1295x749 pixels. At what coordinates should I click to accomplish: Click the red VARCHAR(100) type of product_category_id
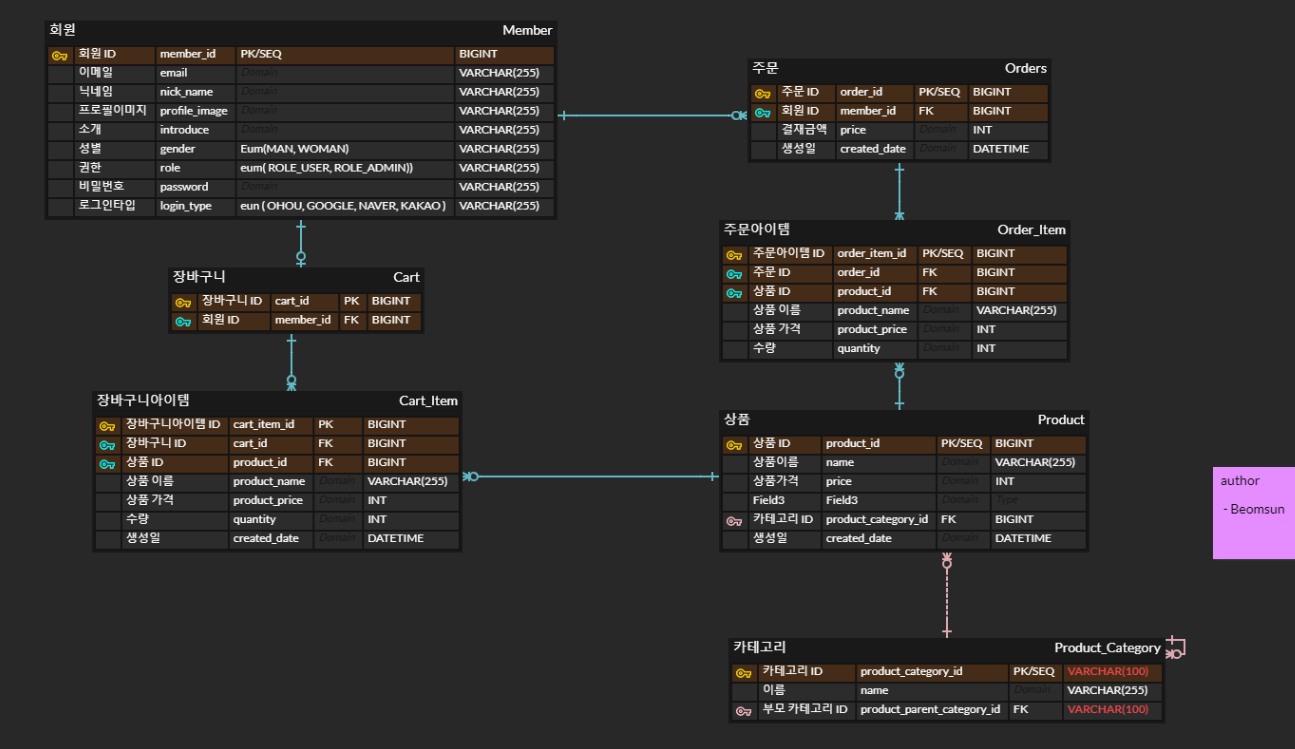[1110, 671]
